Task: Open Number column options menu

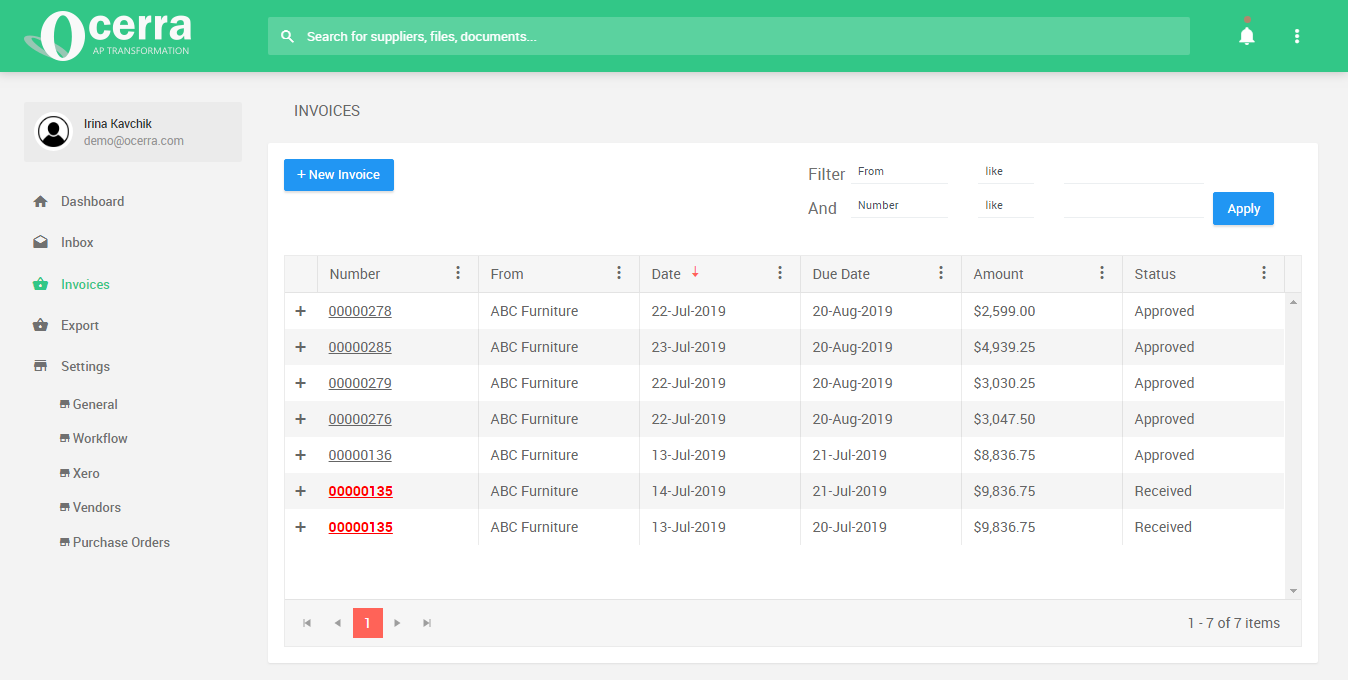Action: tap(458, 273)
